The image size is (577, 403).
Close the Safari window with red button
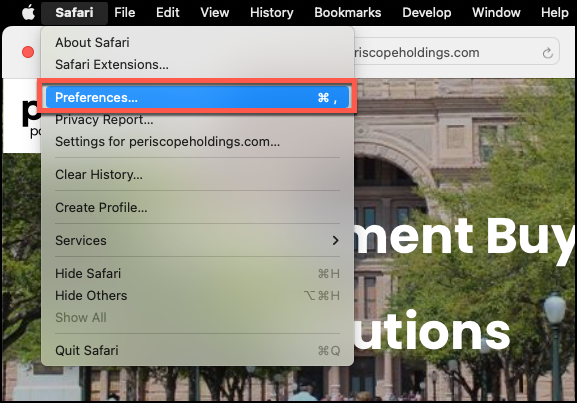click(28, 52)
